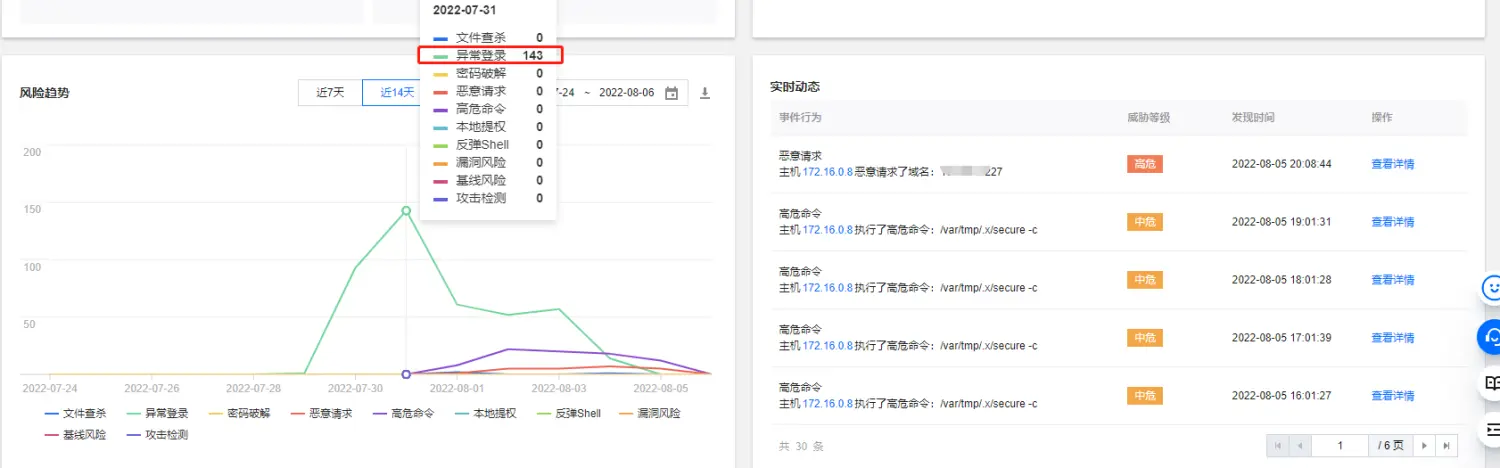
Task: Go to the next page arrow
Action: [x=1425, y=445]
